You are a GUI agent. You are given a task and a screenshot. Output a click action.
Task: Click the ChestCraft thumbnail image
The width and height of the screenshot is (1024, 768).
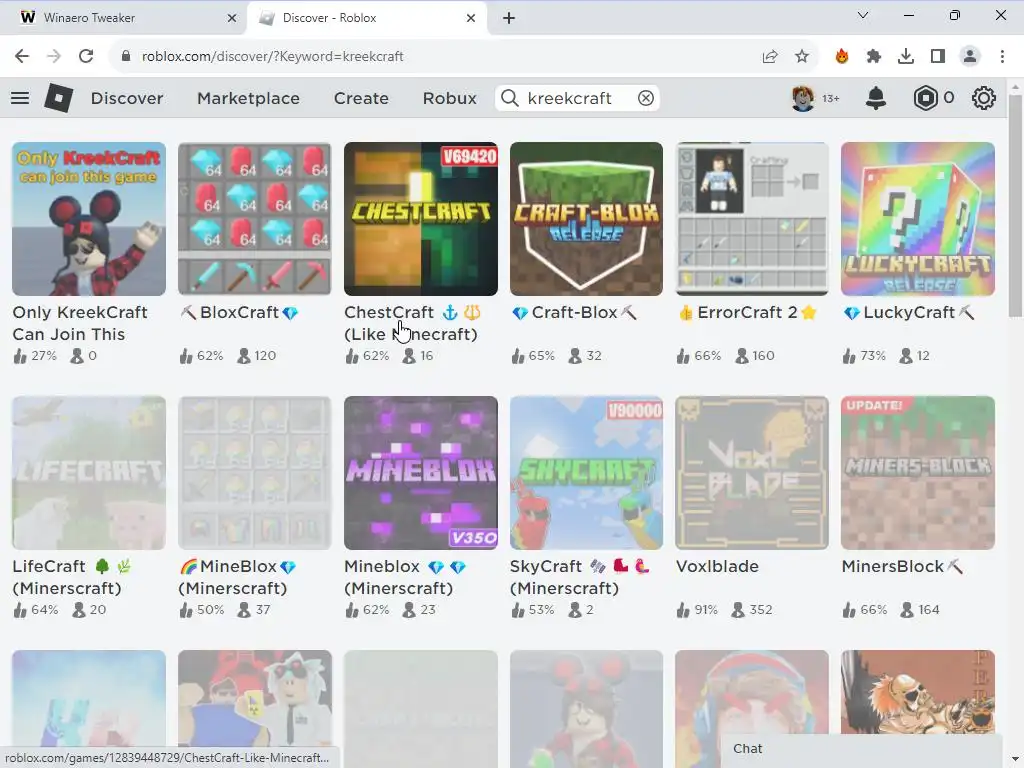coord(421,219)
